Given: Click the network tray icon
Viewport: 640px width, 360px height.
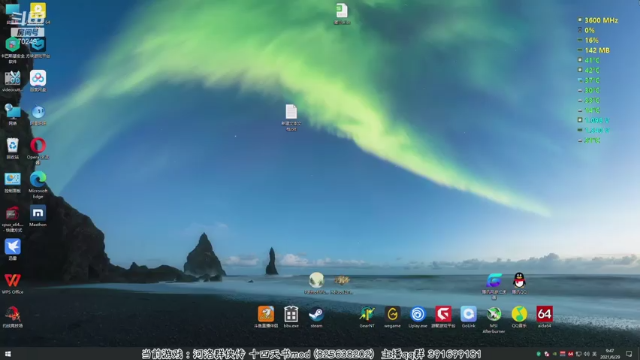Looking at the screenshot, I should click(578, 353).
